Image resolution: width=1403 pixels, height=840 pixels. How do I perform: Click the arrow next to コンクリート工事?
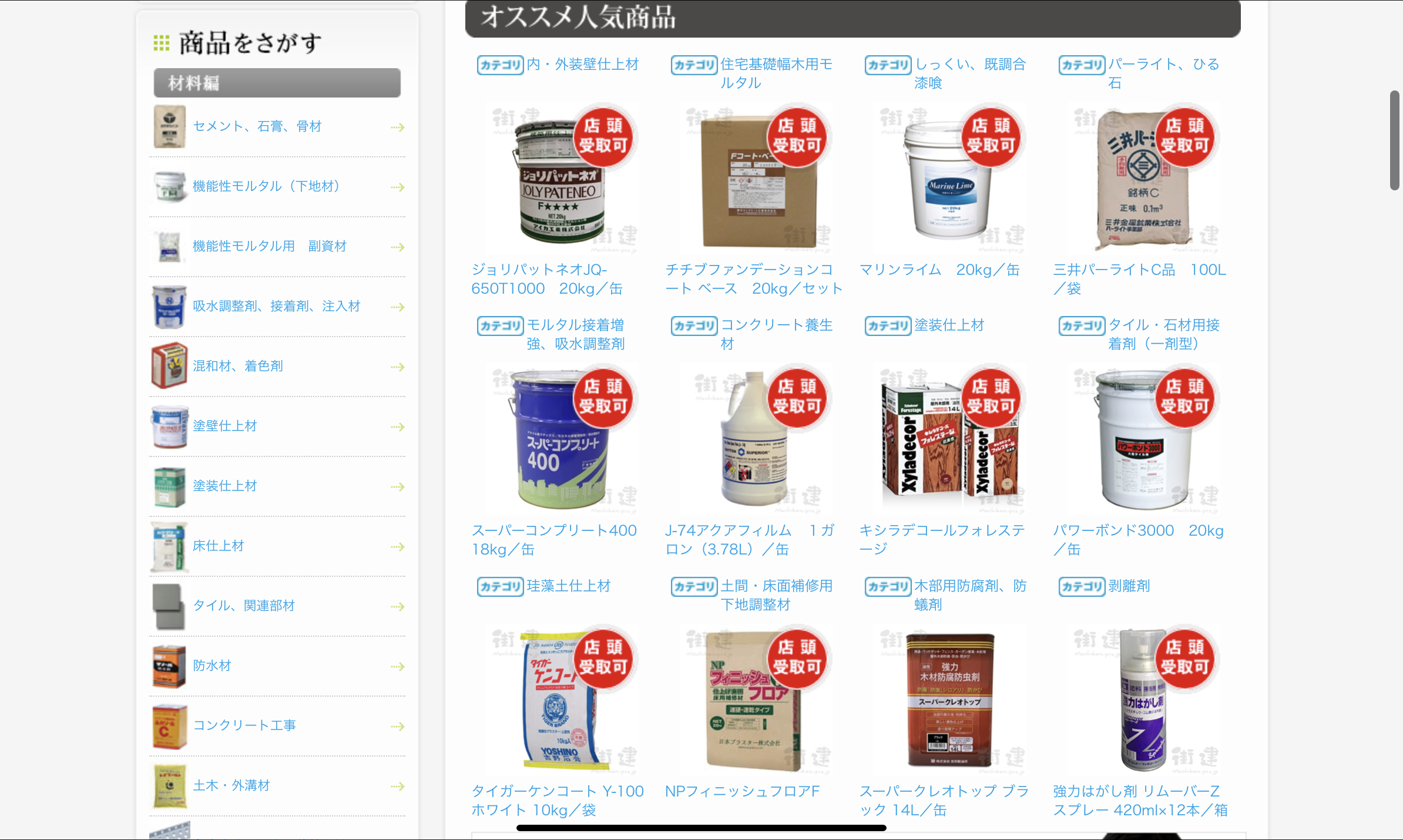pos(398,727)
